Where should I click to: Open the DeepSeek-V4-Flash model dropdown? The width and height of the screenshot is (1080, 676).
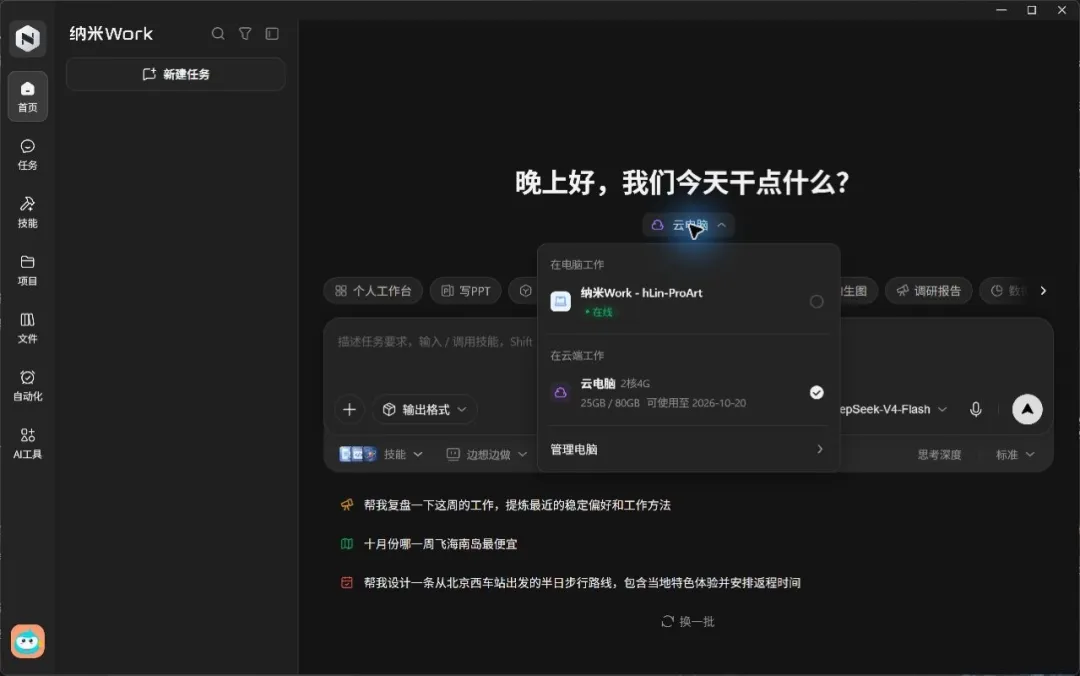pyautogui.click(x=893, y=409)
